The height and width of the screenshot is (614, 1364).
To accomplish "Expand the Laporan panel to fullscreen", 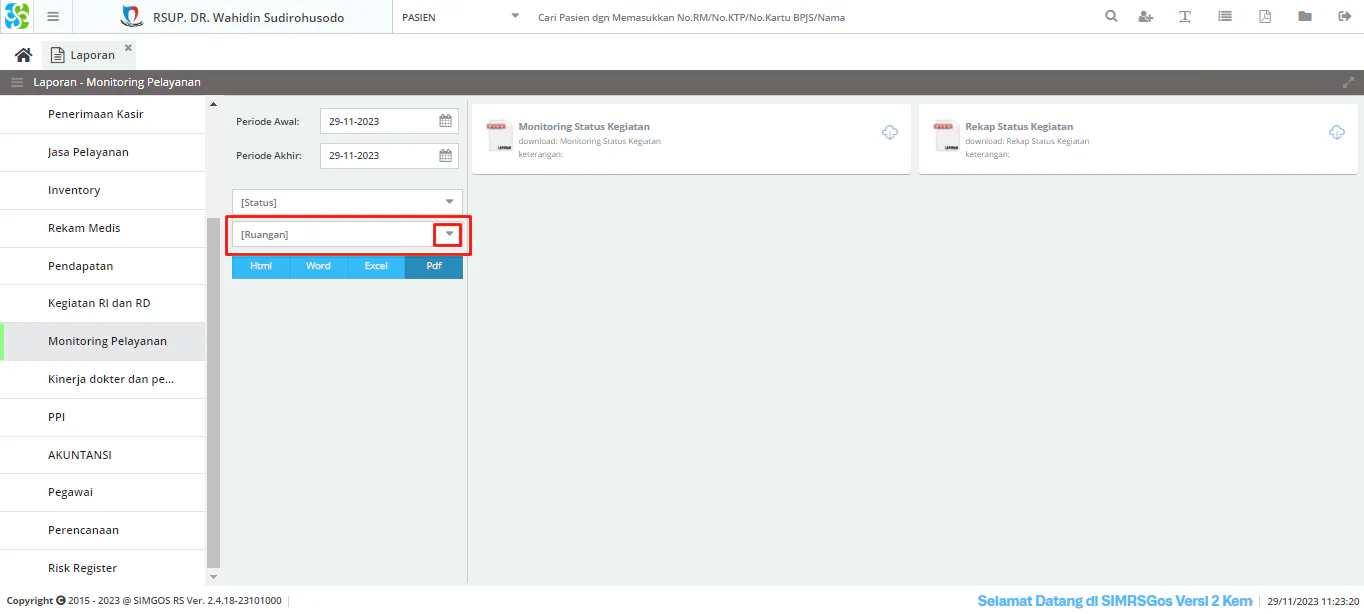I will 1348,82.
